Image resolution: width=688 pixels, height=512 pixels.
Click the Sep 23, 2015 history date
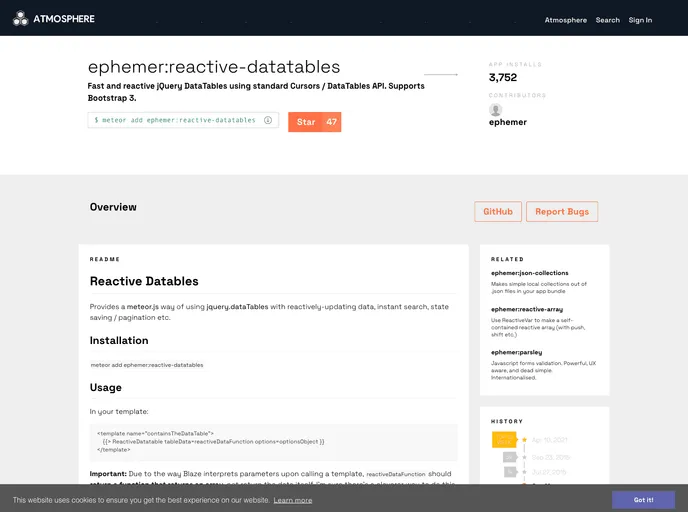(x=551, y=457)
